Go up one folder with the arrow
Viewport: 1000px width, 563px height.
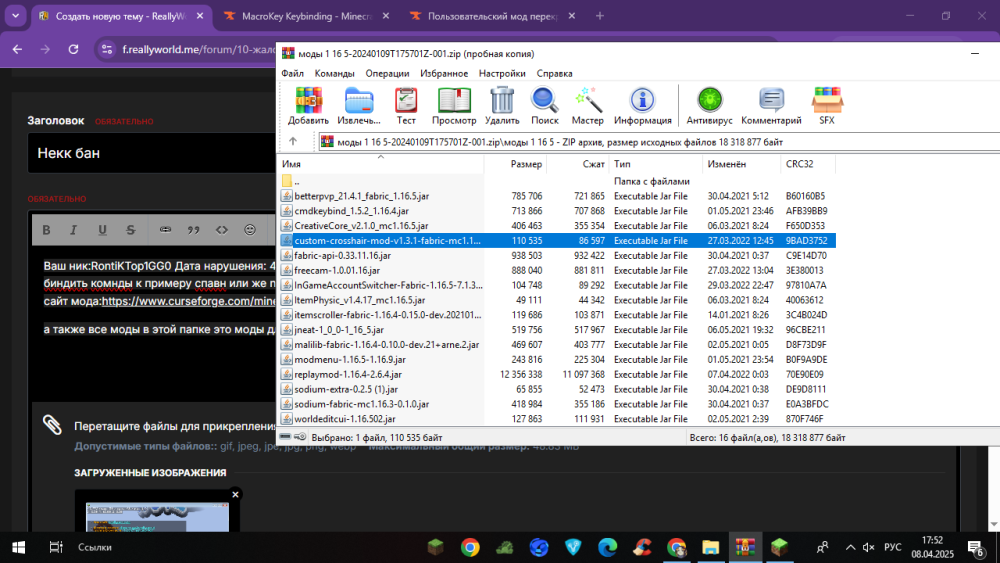pyautogui.click(x=293, y=142)
